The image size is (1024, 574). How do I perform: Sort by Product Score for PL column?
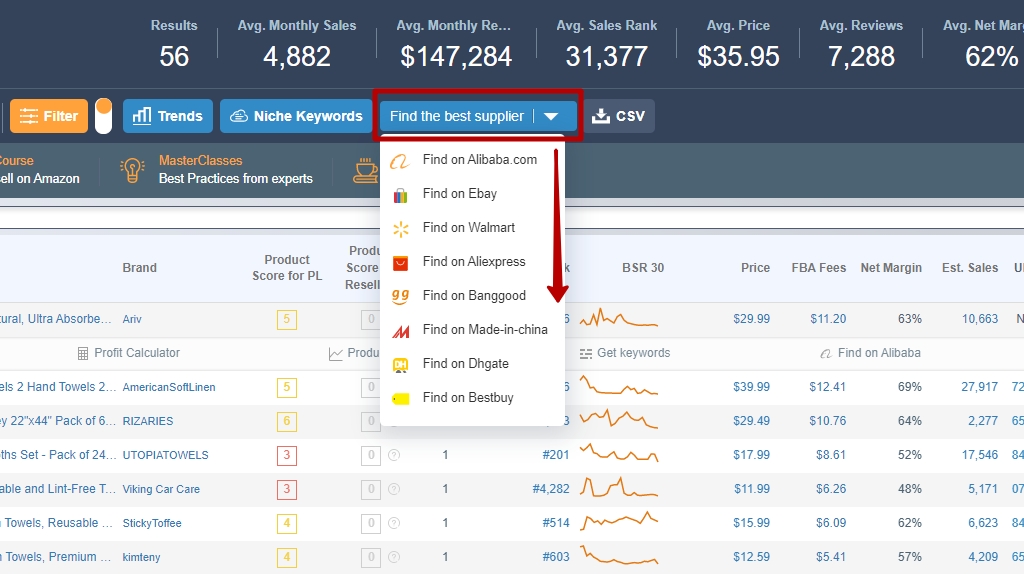coord(287,268)
